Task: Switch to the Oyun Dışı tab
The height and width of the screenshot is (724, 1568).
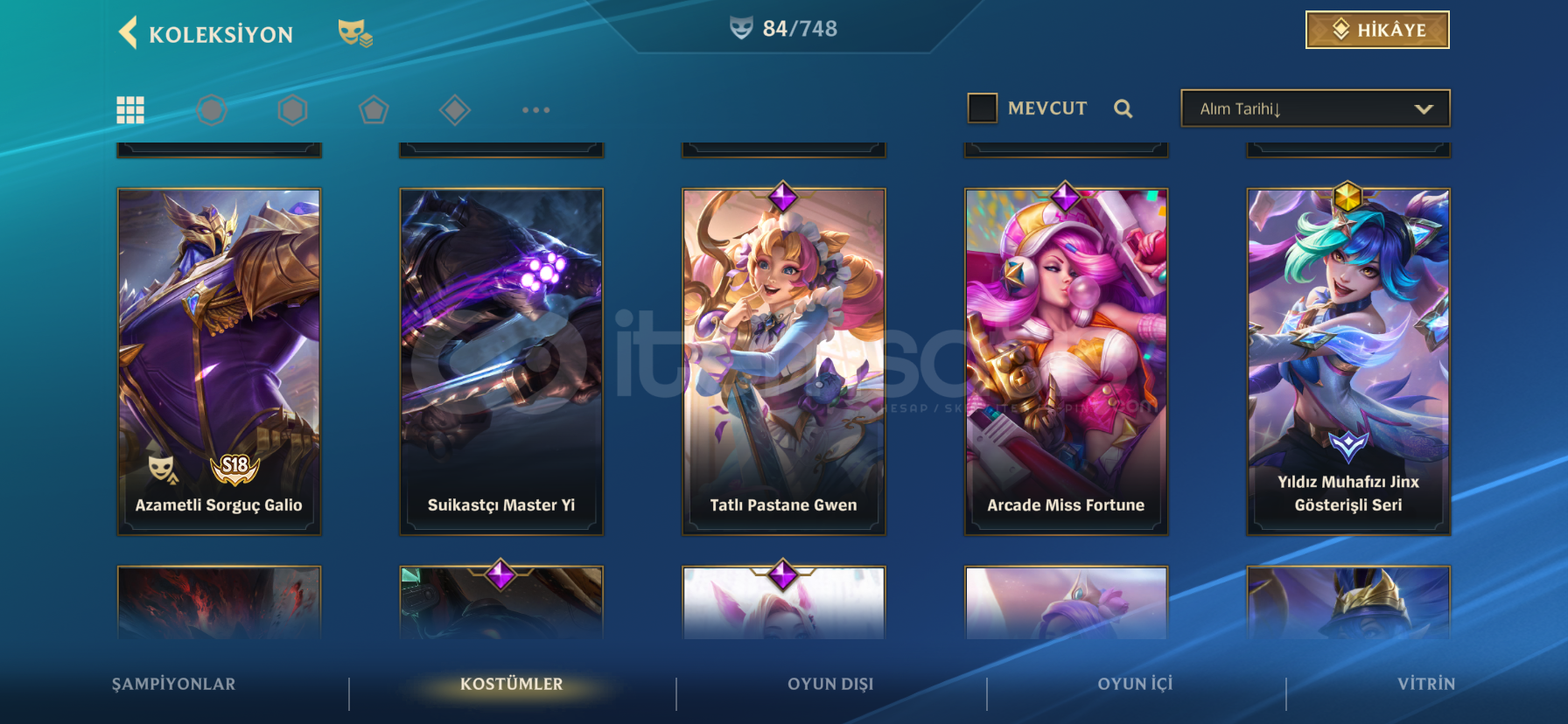Action: pos(830,684)
